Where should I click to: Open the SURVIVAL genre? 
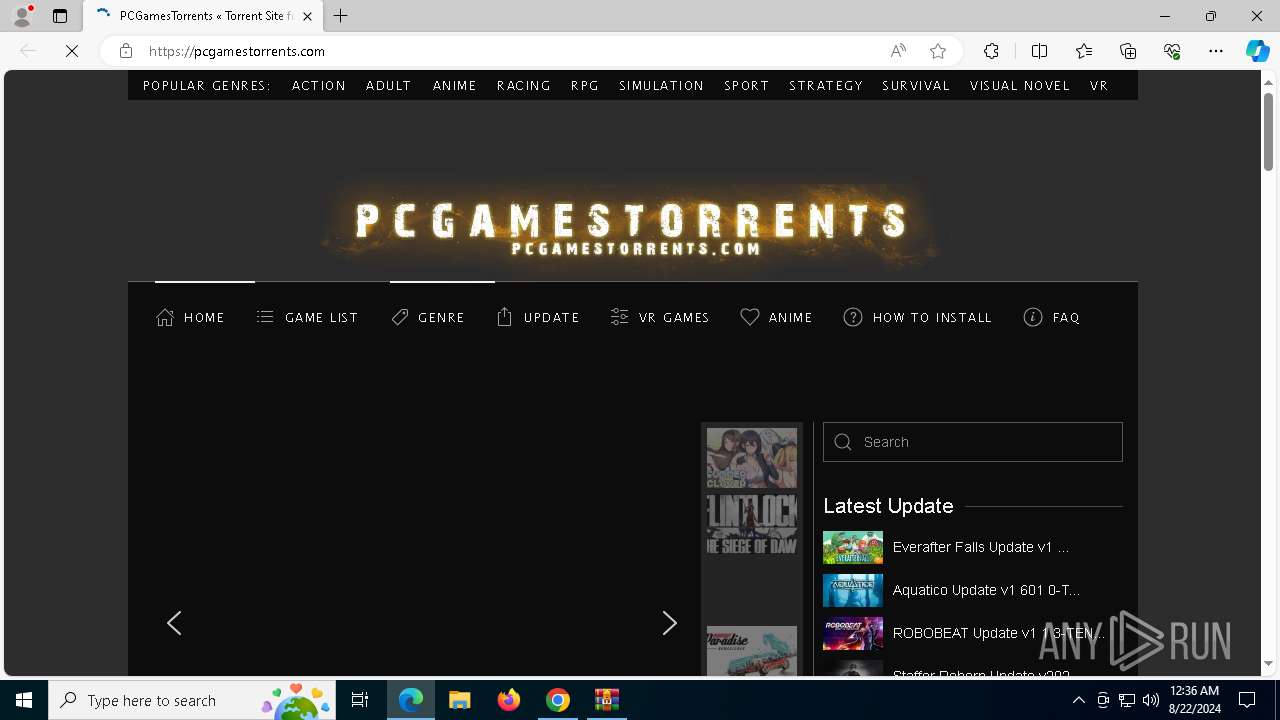tap(916, 86)
